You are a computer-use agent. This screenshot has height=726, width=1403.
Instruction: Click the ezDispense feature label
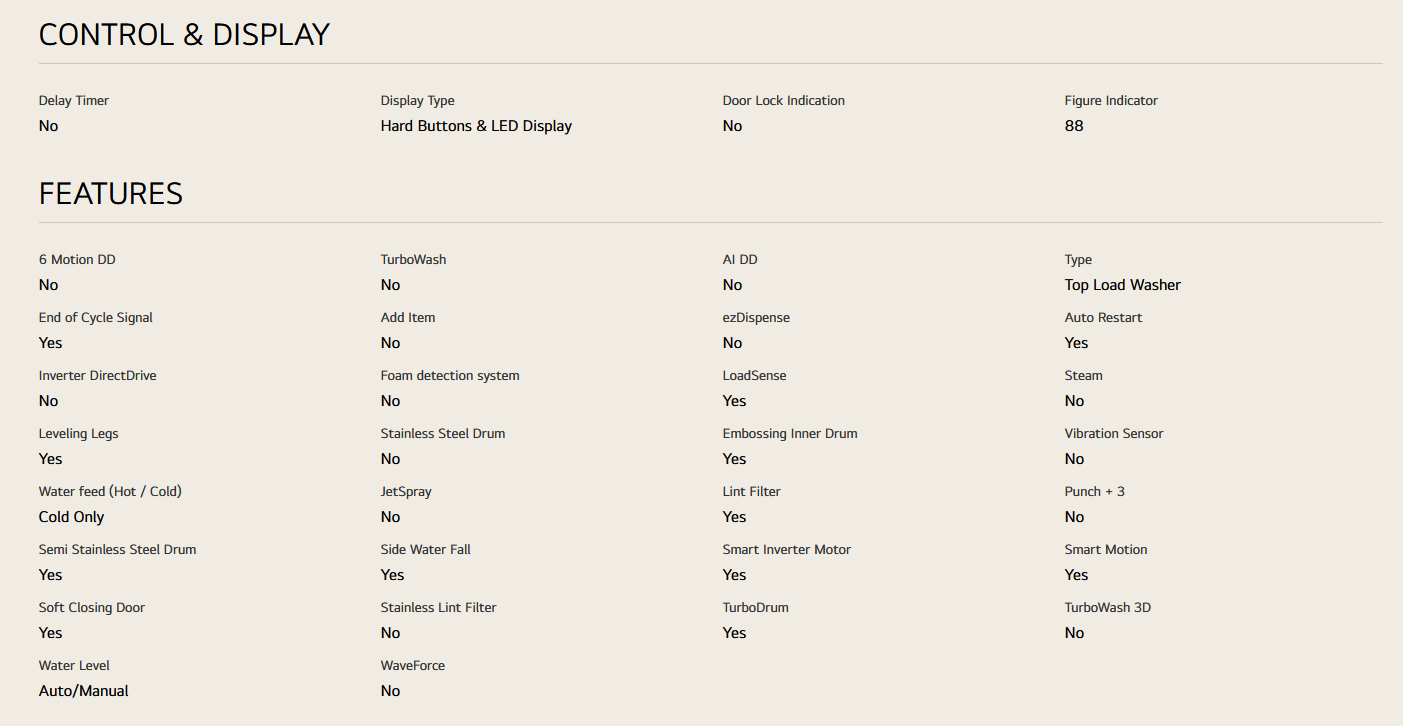tap(756, 318)
